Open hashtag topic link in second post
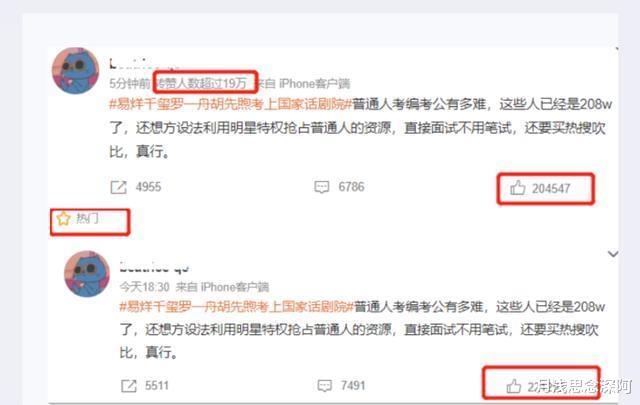This screenshot has height=405, width=640. point(236,307)
